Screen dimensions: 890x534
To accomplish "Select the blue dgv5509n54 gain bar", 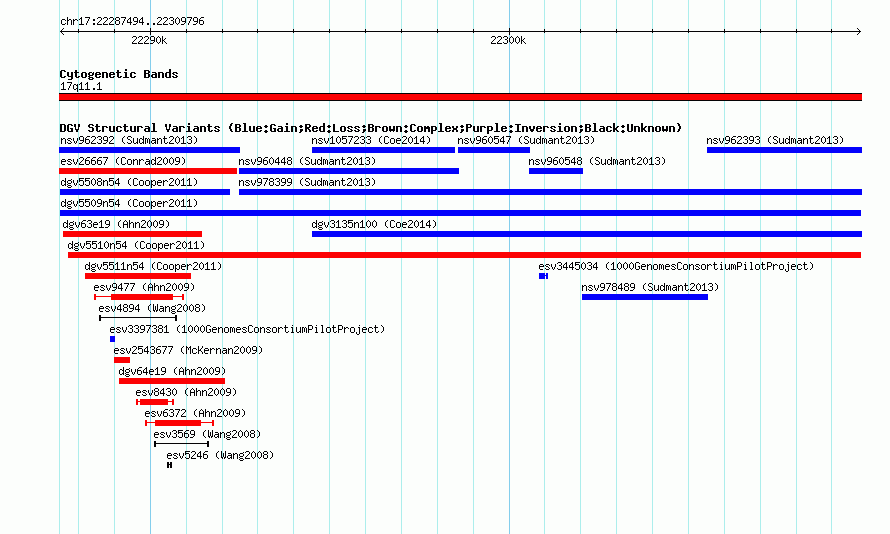I will coord(460,213).
